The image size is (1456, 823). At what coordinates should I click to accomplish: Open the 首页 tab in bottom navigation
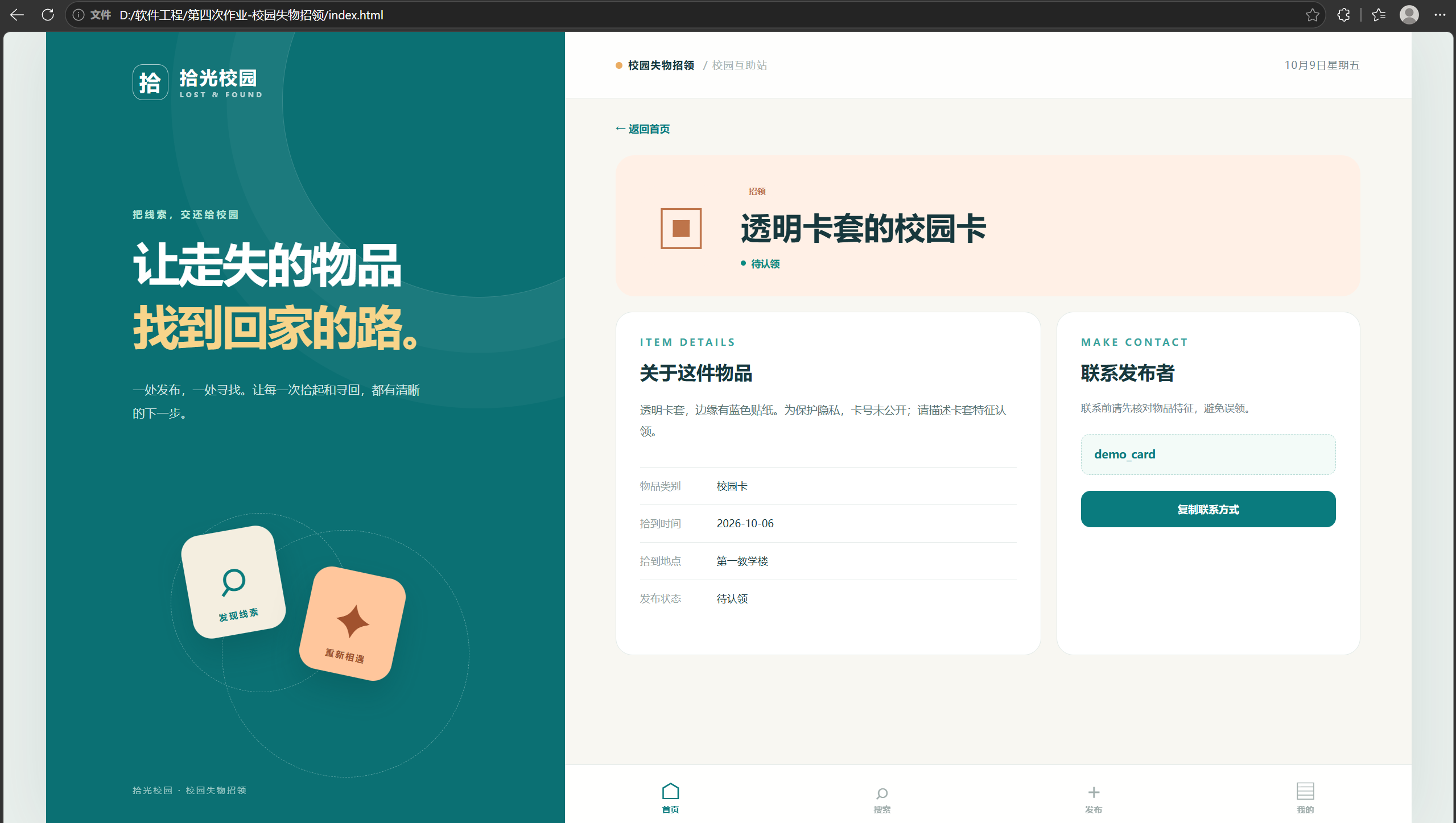click(x=670, y=797)
